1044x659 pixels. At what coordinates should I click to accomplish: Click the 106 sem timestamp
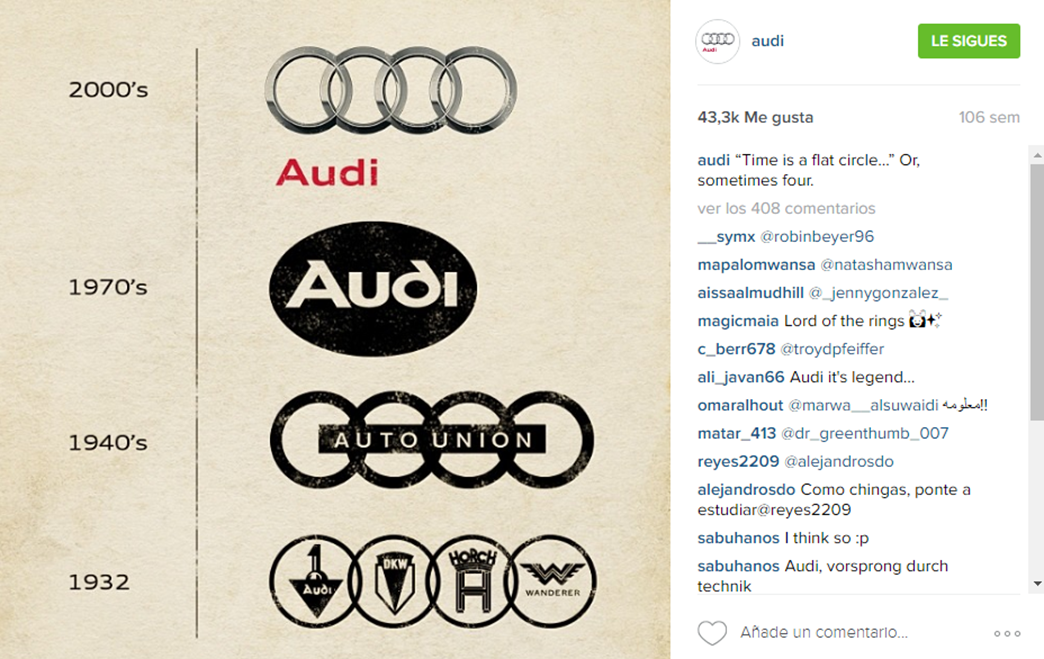pyautogui.click(x=989, y=117)
